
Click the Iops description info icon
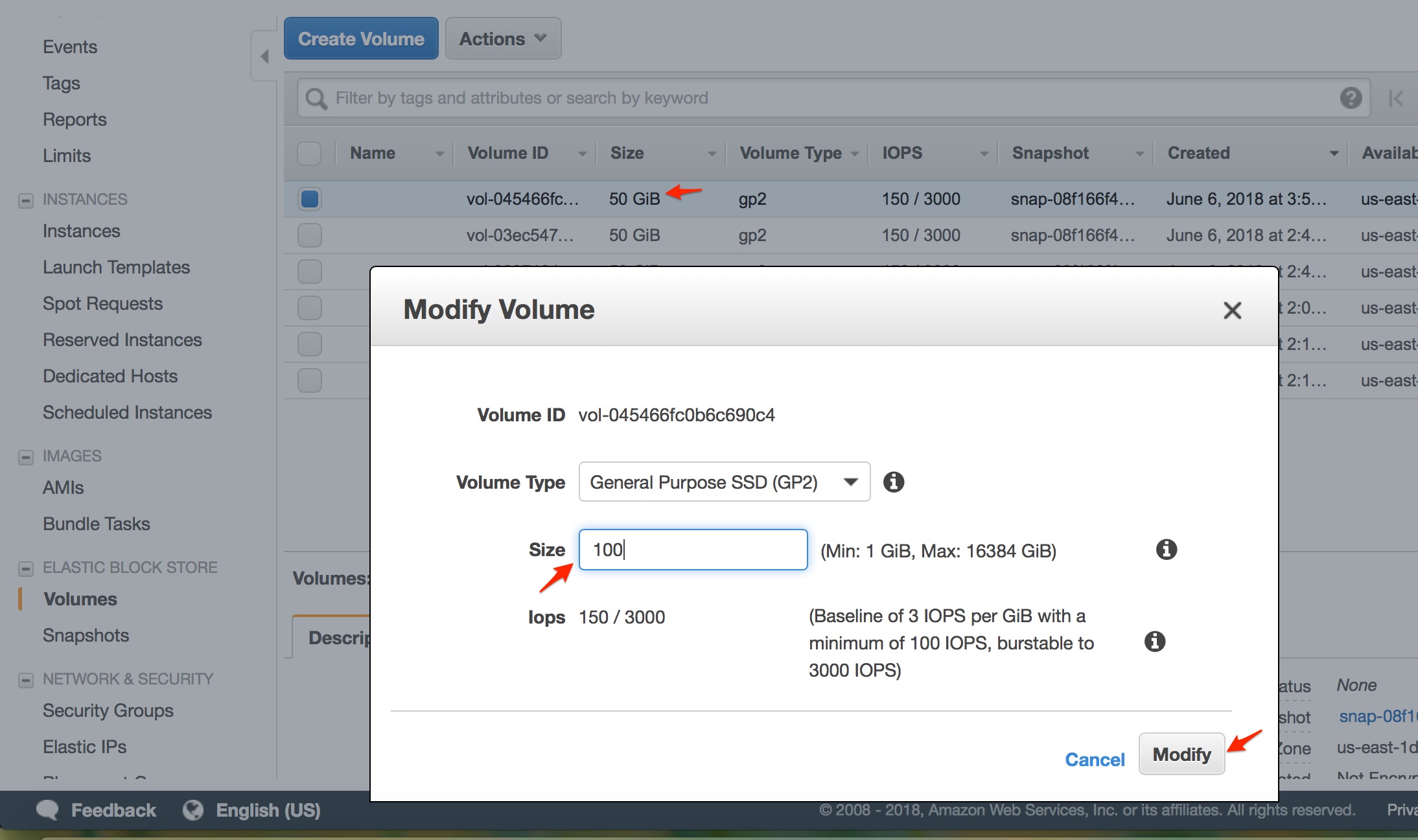1155,642
